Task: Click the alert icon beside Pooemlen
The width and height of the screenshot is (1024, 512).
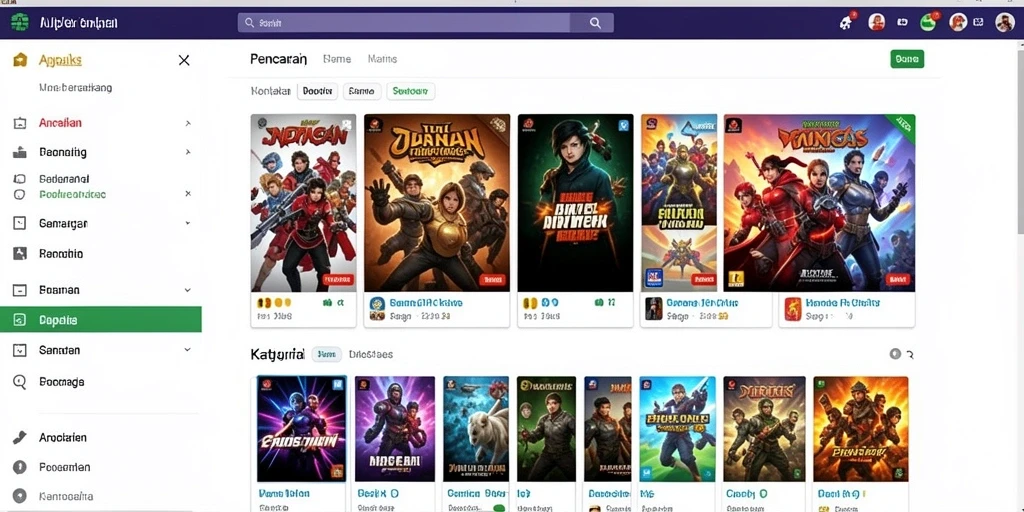Action: (20, 467)
